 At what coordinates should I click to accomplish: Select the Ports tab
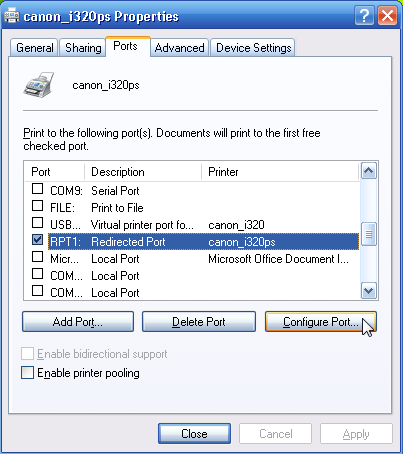click(x=128, y=46)
